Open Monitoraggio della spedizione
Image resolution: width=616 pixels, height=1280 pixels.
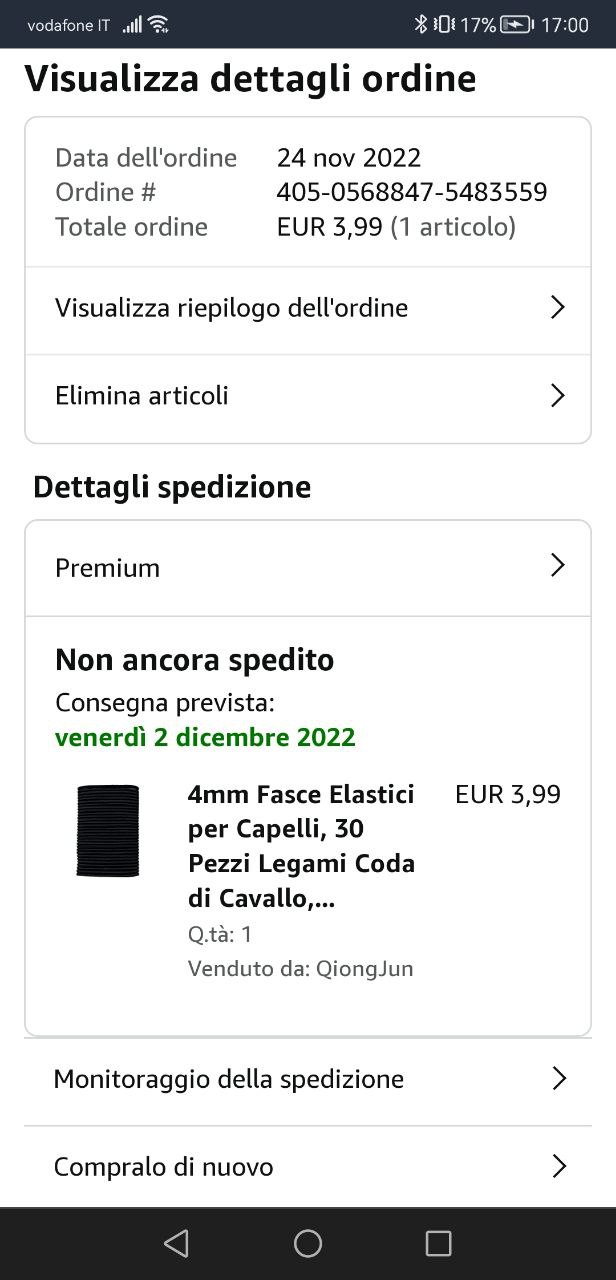[229, 1080]
